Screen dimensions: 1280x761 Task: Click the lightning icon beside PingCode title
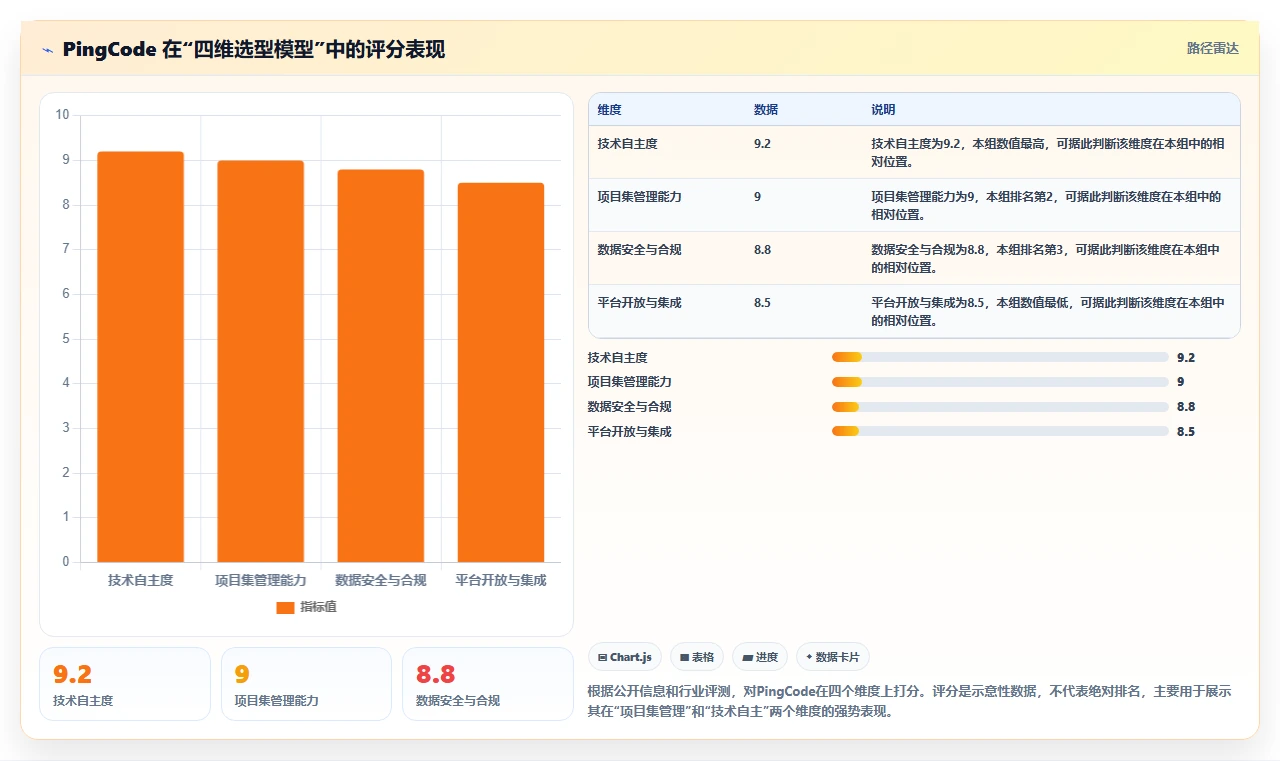click(x=48, y=50)
